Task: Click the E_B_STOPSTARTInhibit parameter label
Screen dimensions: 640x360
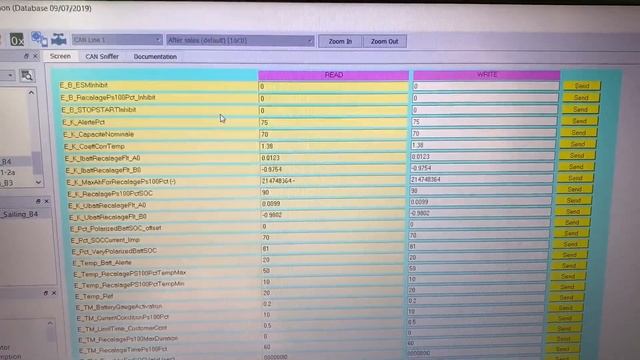Action: [x=99, y=110]
